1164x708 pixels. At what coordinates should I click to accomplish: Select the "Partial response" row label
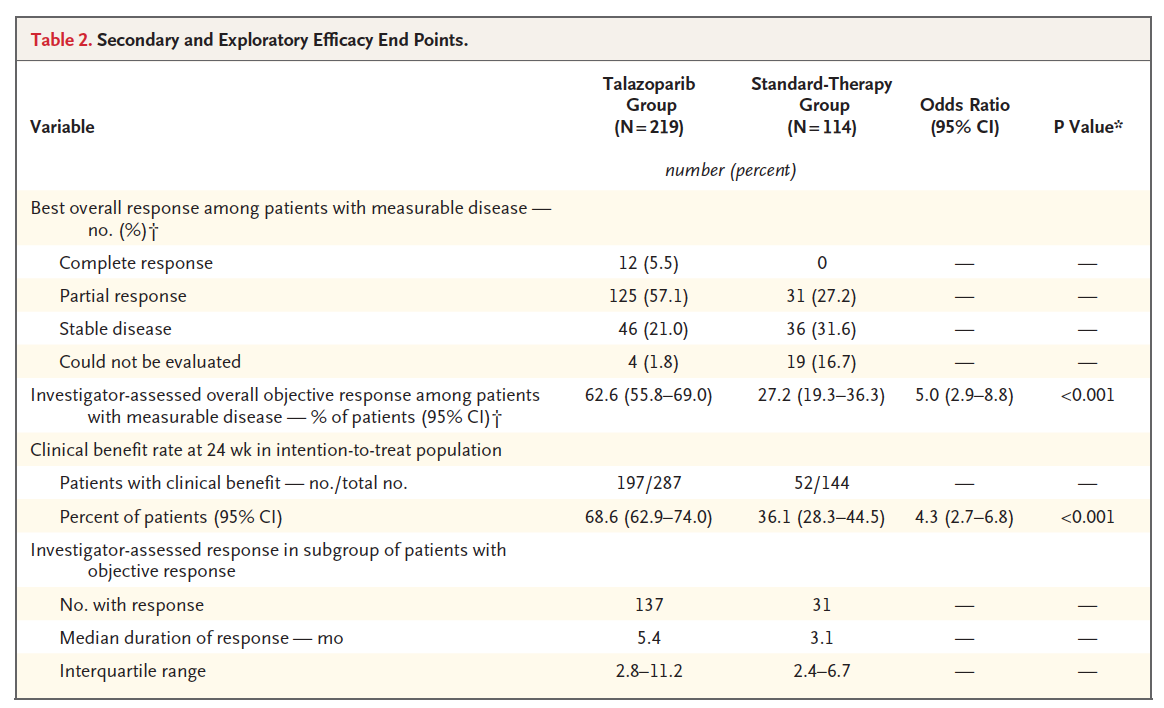click(123, 296)
